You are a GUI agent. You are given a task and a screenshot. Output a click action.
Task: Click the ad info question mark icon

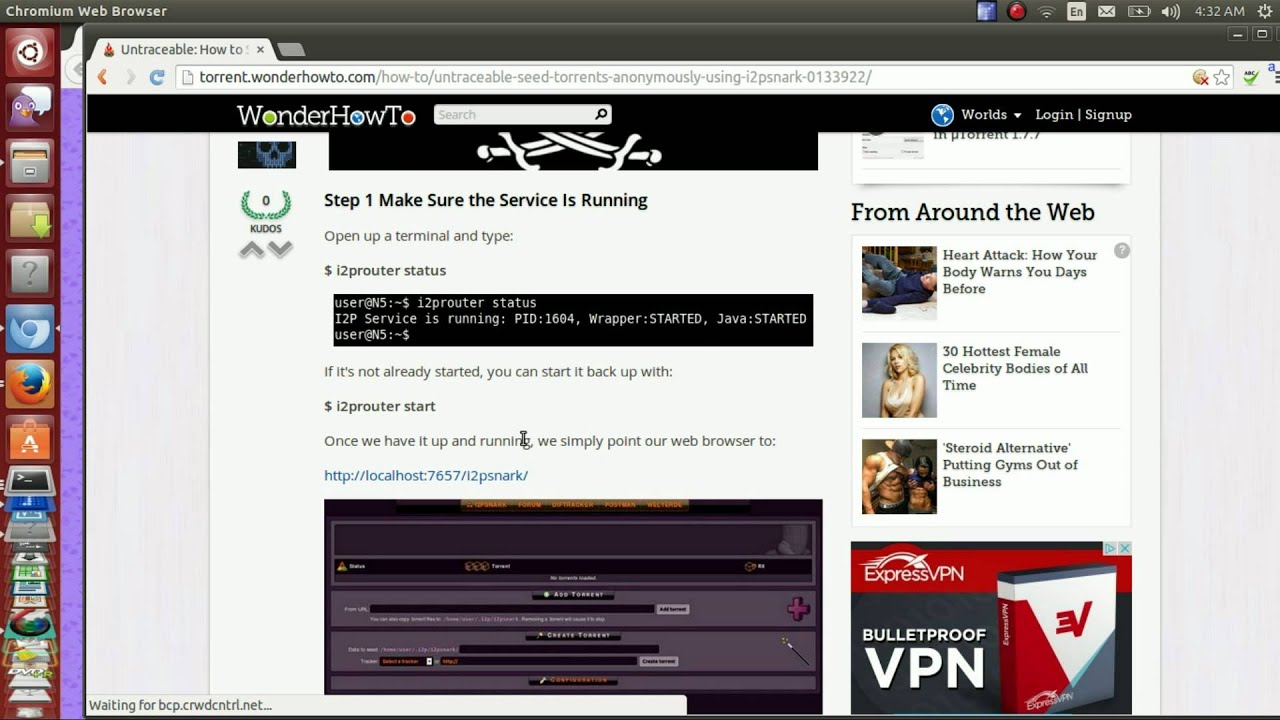pos(1122,251)
